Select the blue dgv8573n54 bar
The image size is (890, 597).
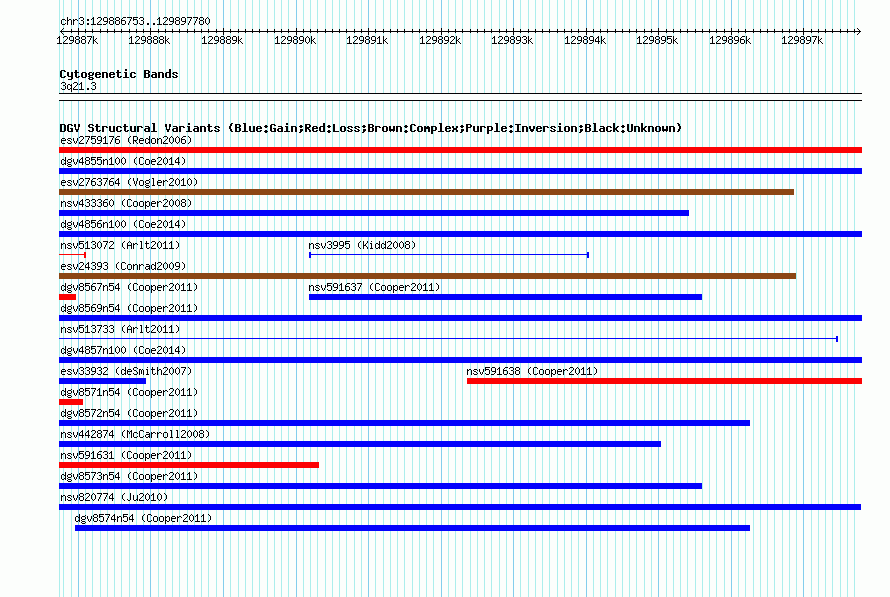coord(380,486)
